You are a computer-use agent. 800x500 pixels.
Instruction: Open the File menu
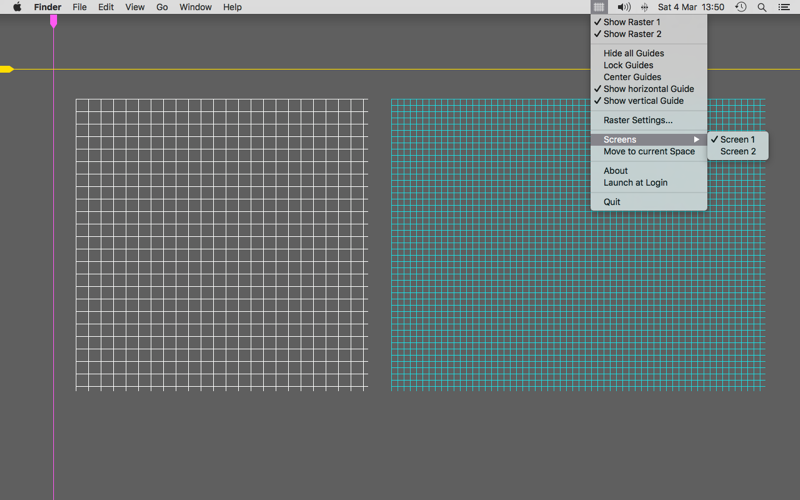(80, 7)
